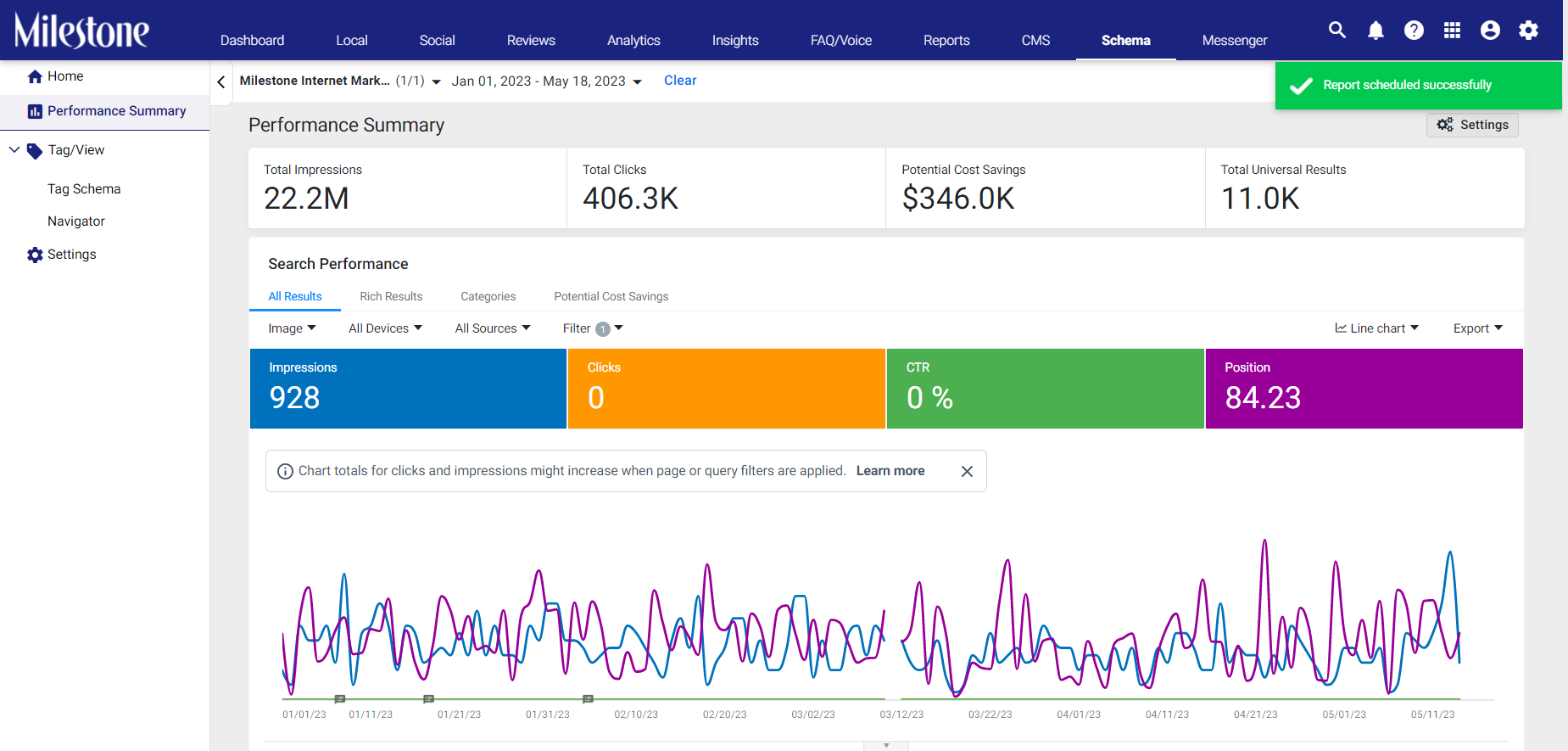Open the Milestone Internet Mark... profile dropdown
This screenshot has height=751, width=1568.
click(340, 81)
